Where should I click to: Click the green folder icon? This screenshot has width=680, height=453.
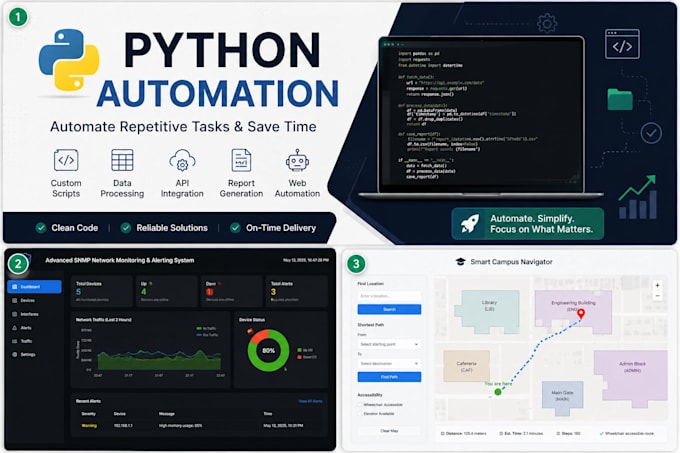tap(620, 99)
